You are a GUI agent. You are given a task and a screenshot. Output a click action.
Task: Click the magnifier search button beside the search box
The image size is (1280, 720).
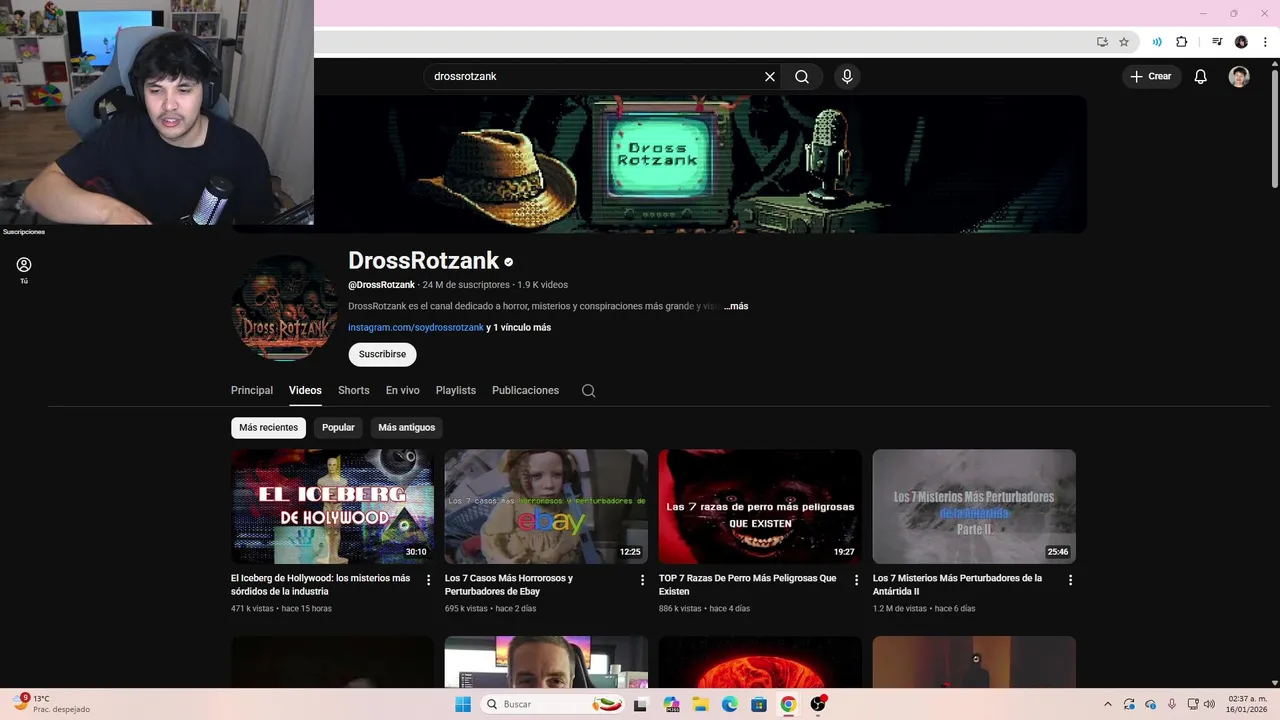tap(802, 77)
